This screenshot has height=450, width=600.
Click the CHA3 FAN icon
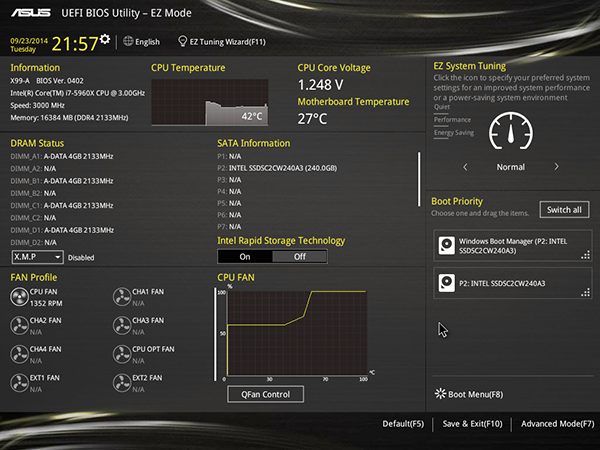122,326
